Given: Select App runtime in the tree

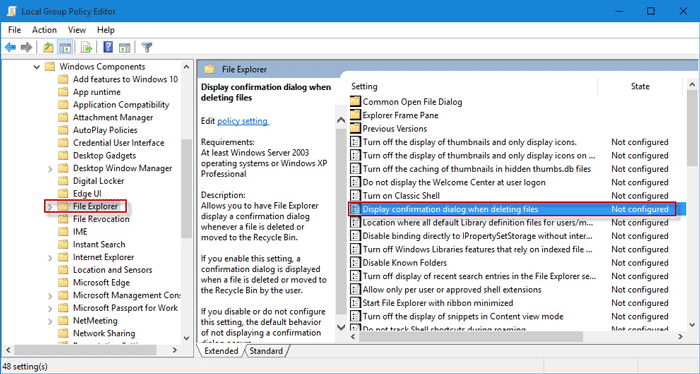Looking at the screenshot, I should (x=96, y=92).
